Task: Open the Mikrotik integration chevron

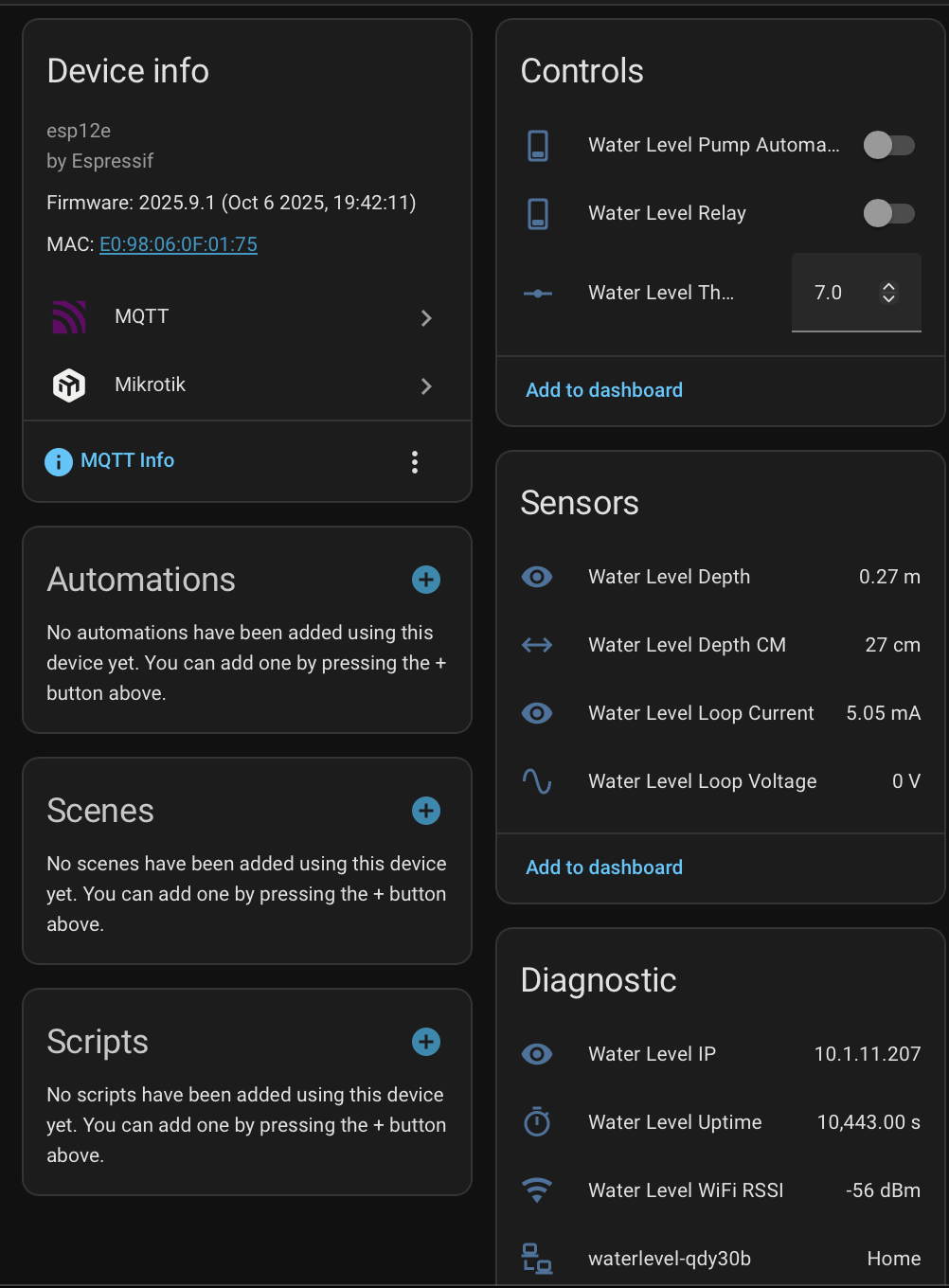Action: tap(426, 386)
